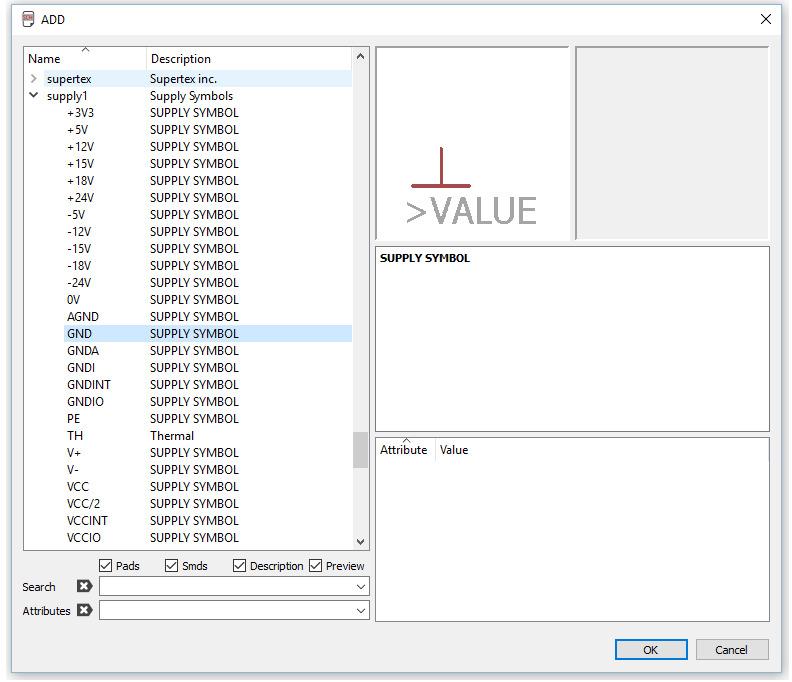Click the GND symbol preview pane

[x=472, y=143]
